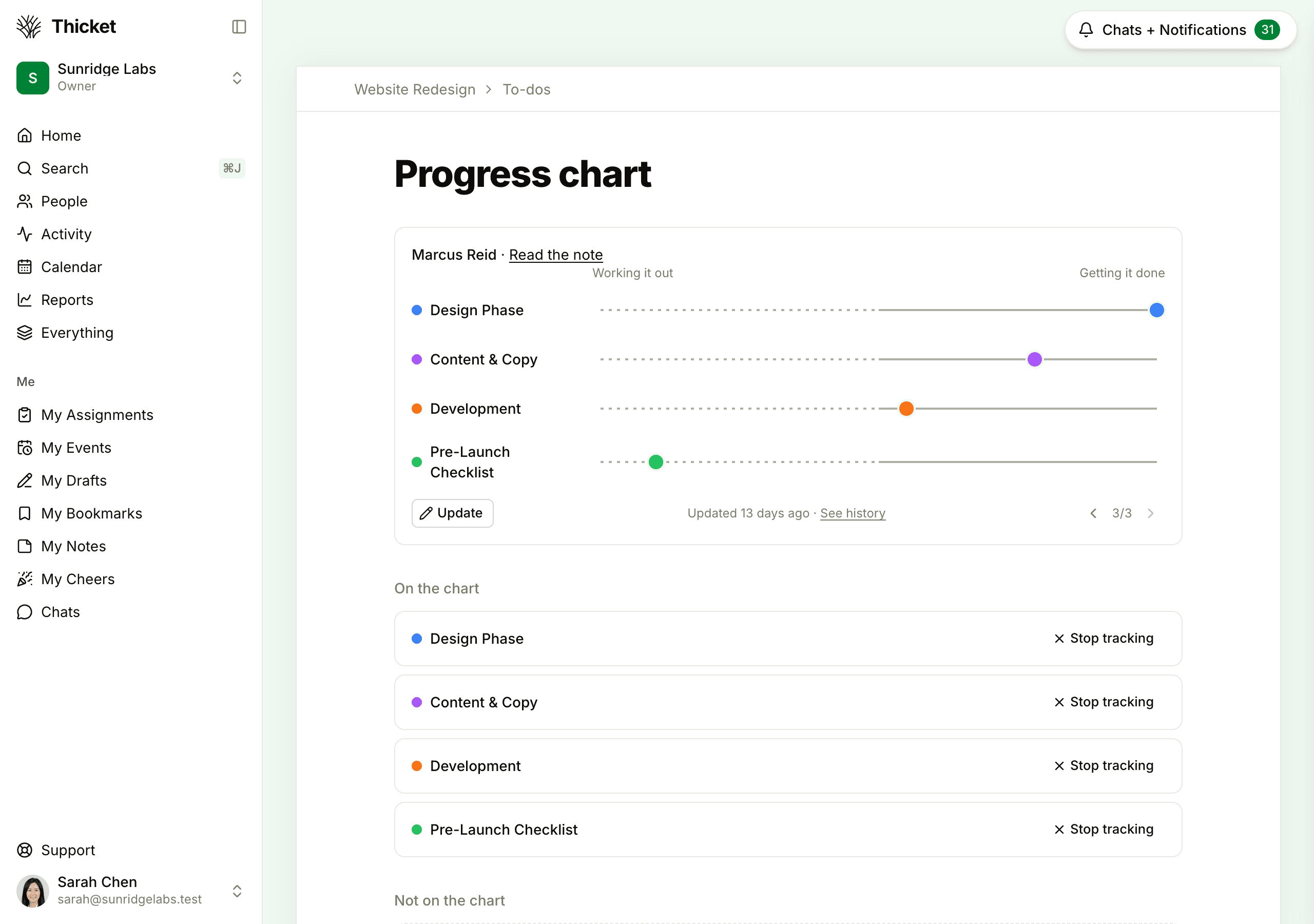Click Design Phase label in chart

477,310
